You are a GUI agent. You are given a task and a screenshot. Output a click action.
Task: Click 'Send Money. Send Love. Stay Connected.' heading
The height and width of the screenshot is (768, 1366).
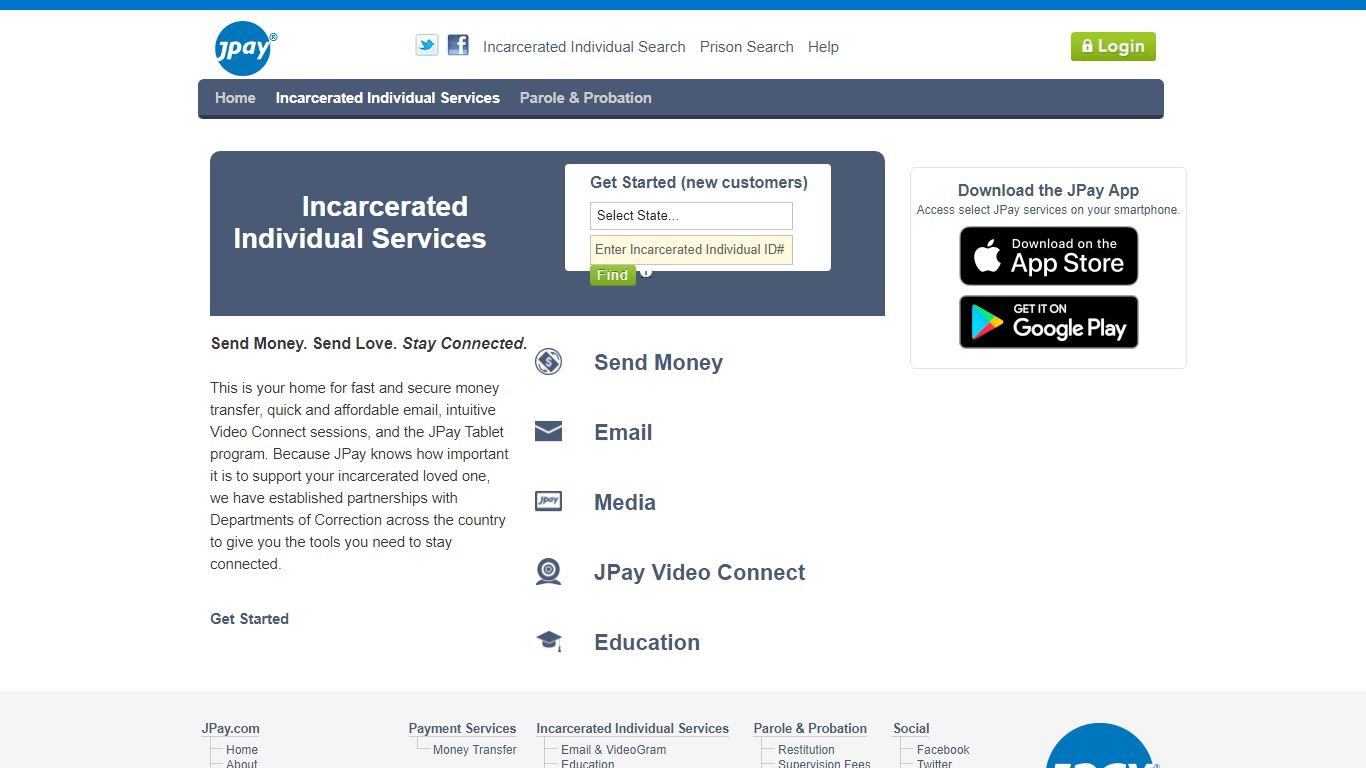[x=369, y=343]
